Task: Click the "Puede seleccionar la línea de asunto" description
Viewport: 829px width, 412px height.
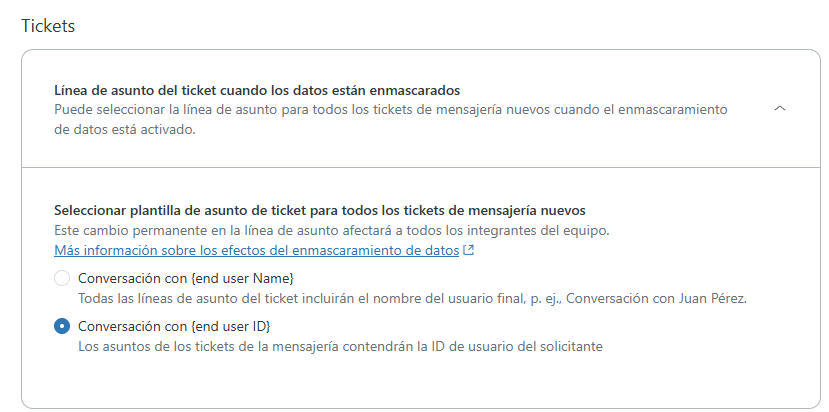Action: (390, 108)
